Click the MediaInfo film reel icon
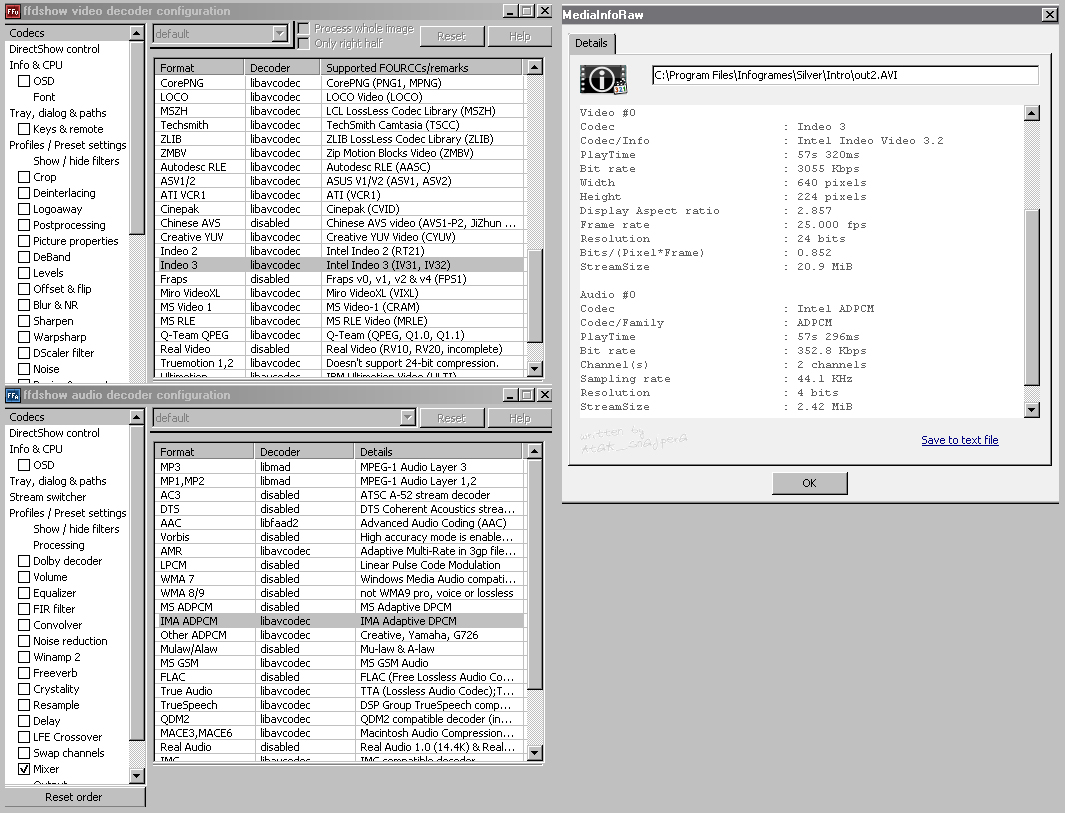The image size is (1065, 813). tap(603, 79)
